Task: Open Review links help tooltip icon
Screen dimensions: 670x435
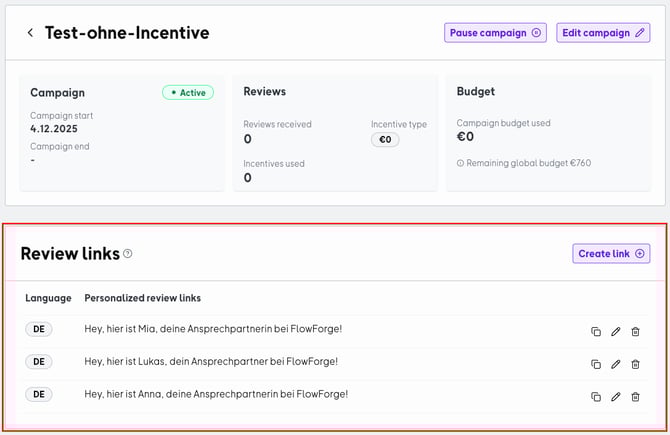Action: coord(128,254)
